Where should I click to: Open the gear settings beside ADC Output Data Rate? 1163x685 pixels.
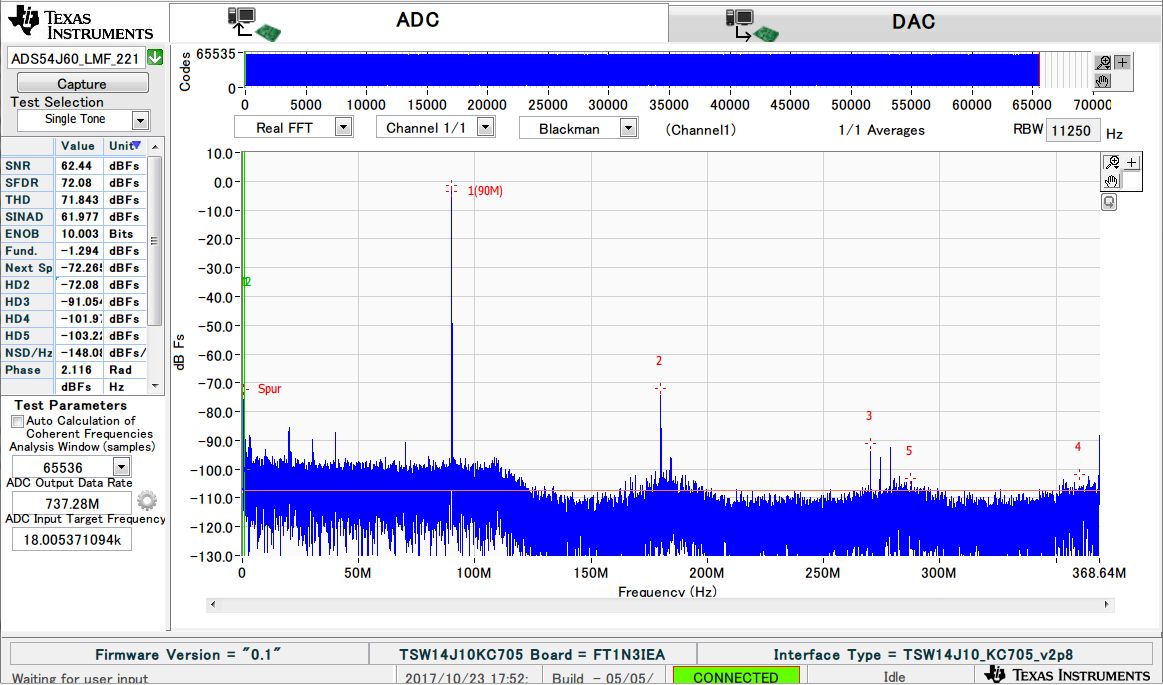(x=147, y=501)
